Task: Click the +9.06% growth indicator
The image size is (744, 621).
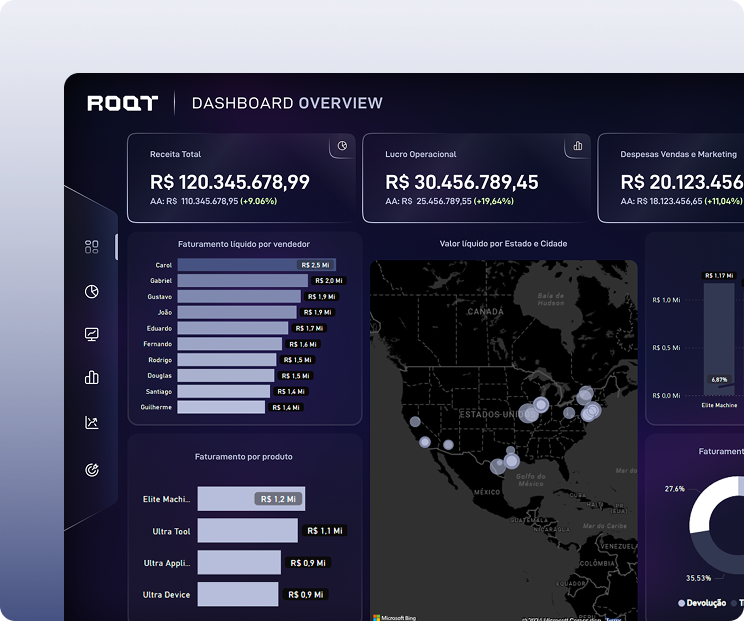Action: pos(259,201)
